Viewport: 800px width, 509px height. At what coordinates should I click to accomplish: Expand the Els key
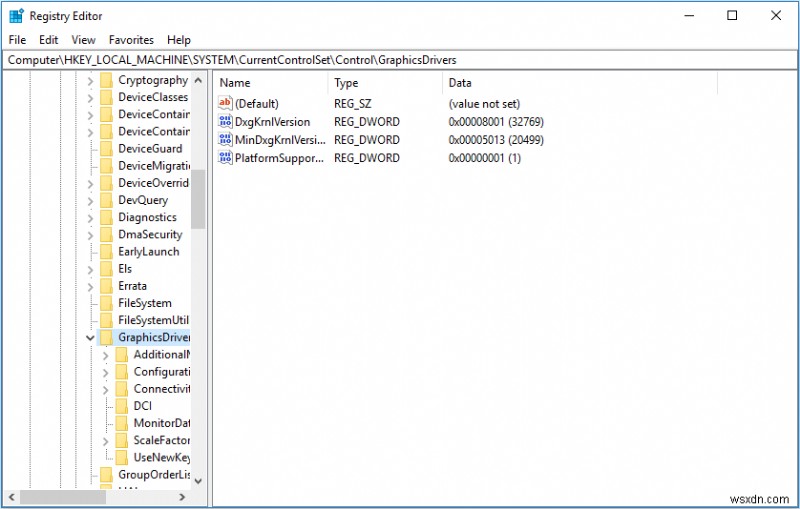(x=90, y=269)
